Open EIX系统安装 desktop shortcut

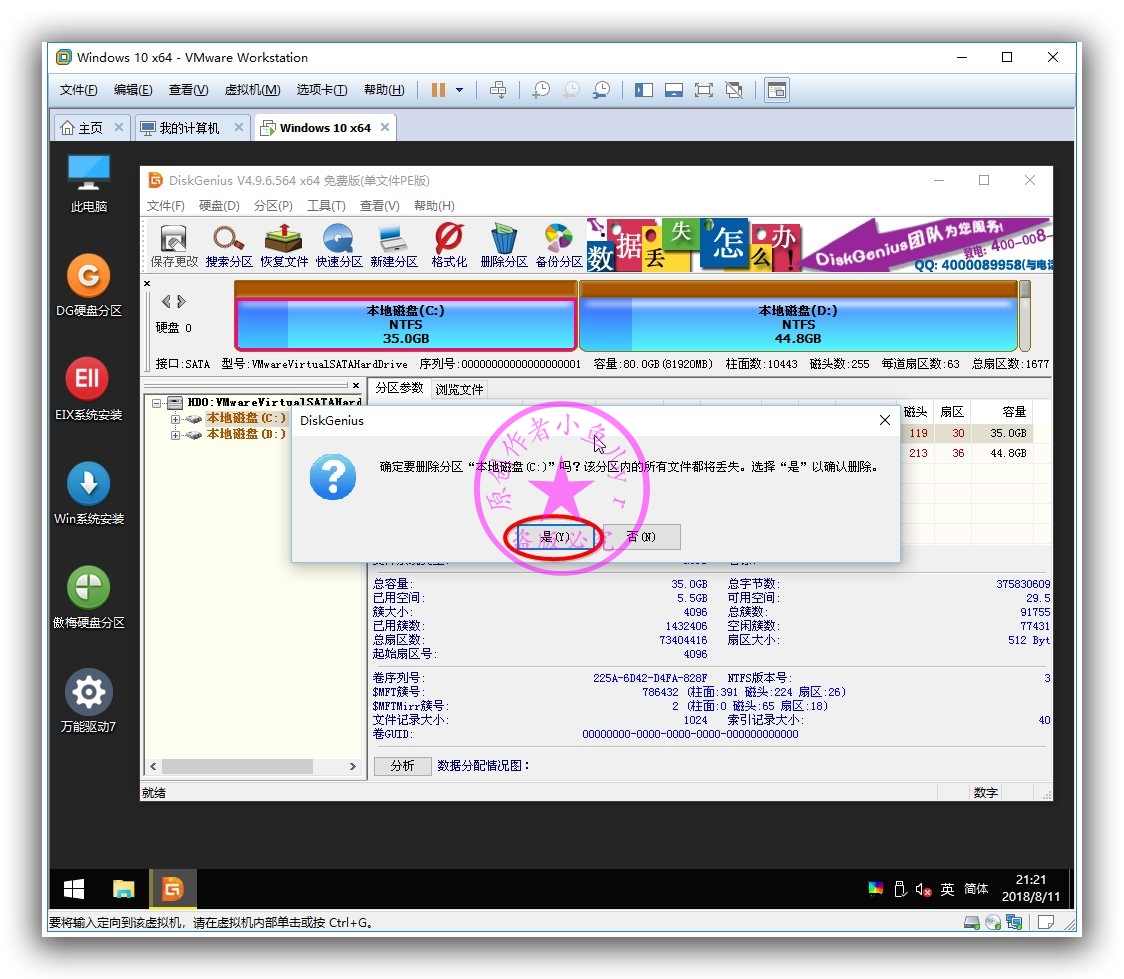point(89,389)
